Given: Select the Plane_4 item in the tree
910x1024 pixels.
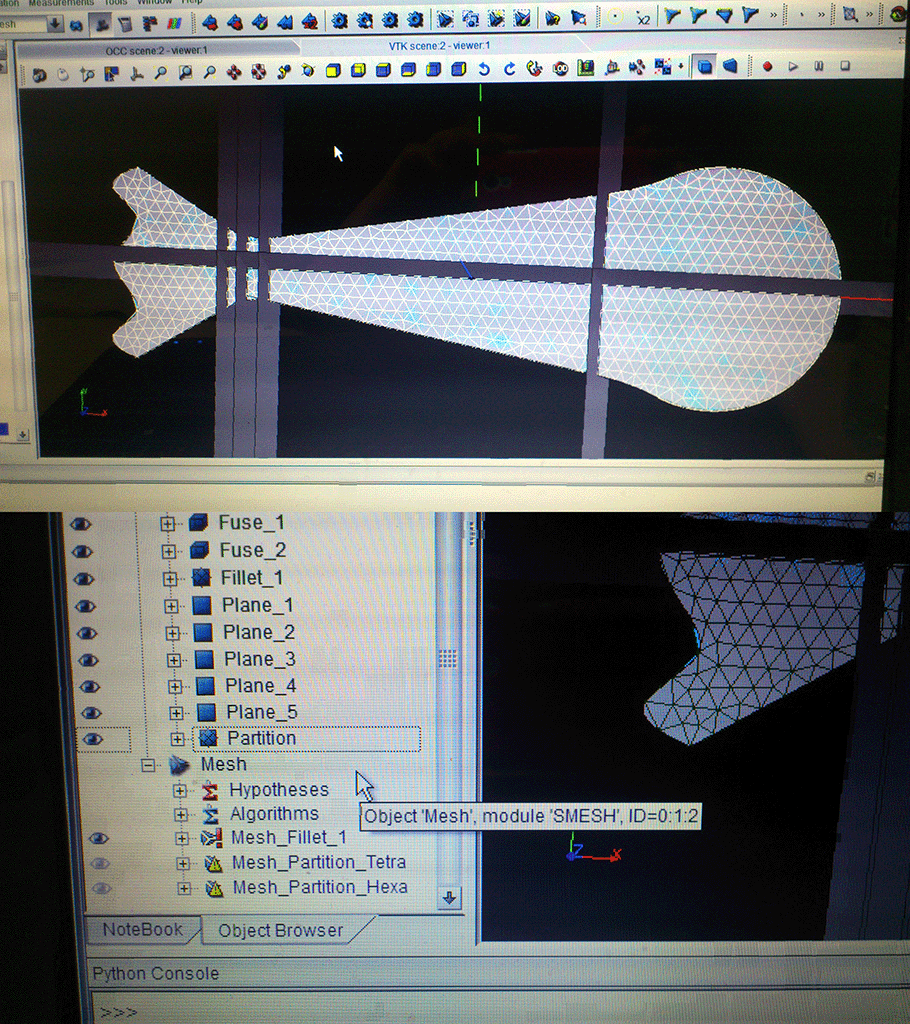Looking at the screenshot, I should [261, 686].
